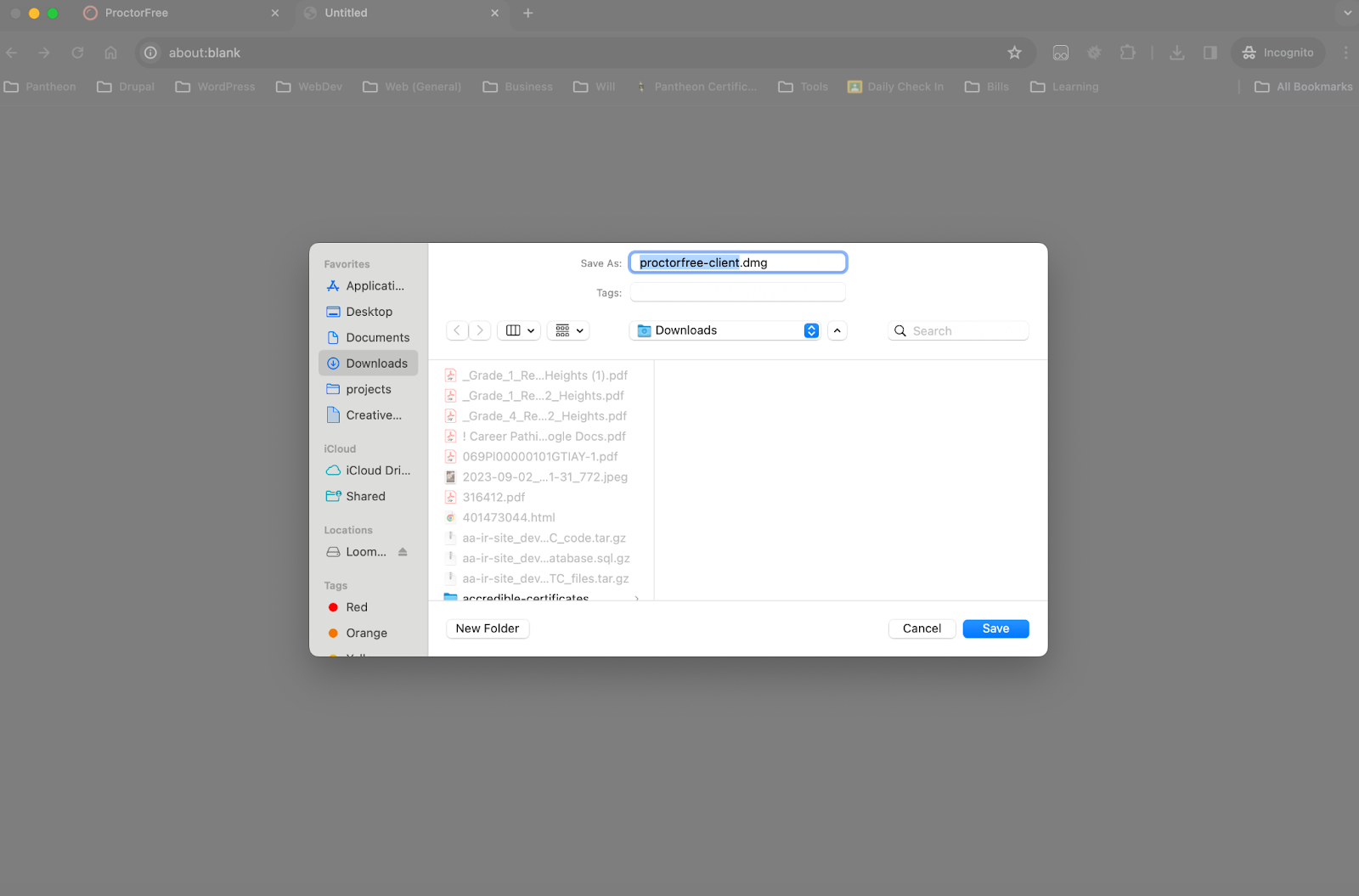Viewport: 1359px width, 896px height.
Task: Eject the Loom disk in Locations
Action: tap(403, 552)
